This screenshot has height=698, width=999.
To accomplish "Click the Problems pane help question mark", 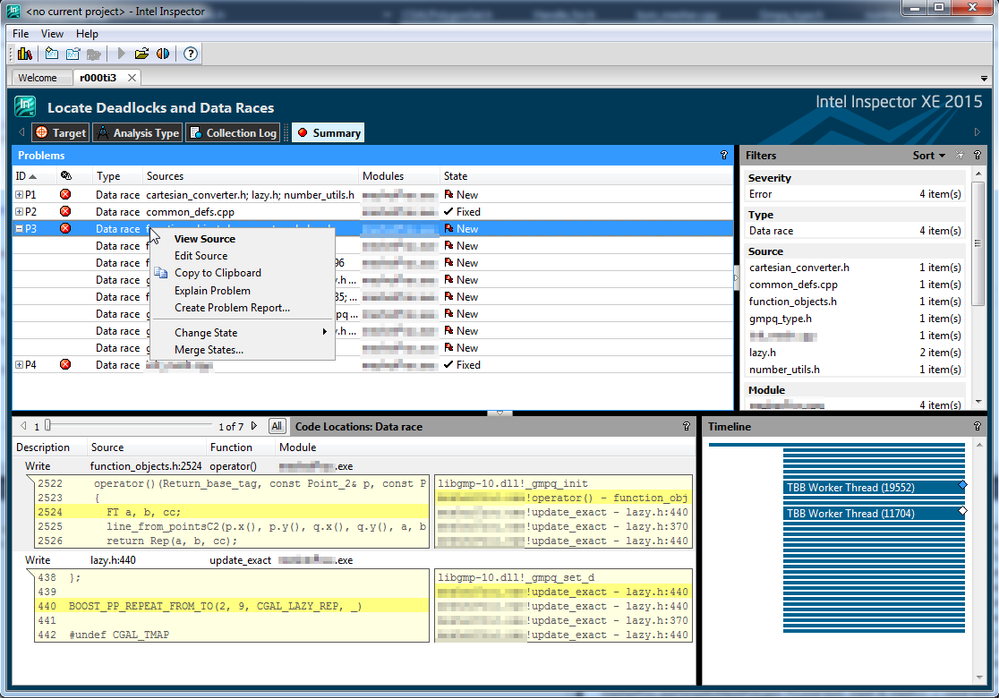I will (x=724, y=155).
